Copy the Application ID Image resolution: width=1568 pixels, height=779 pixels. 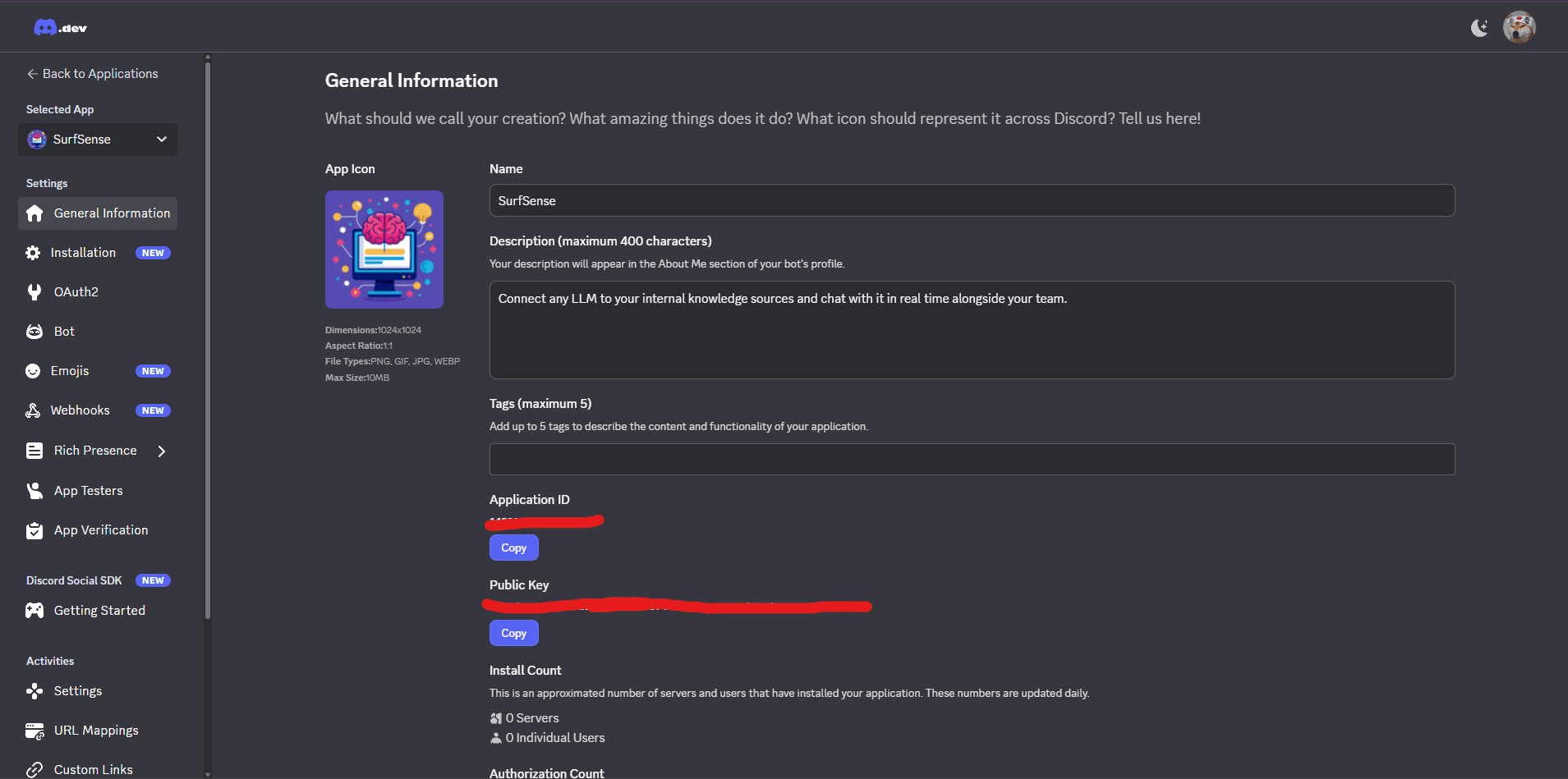[x=513, y=547]
